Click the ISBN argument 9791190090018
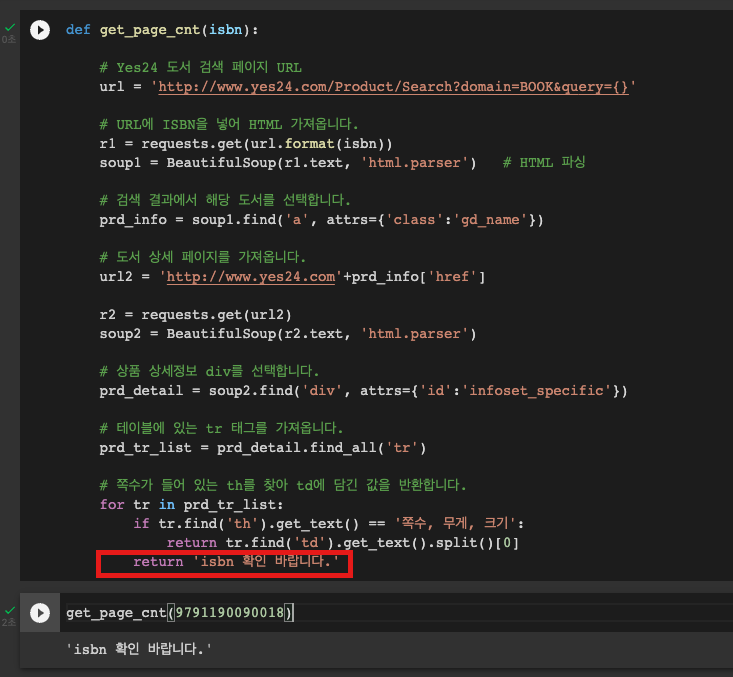Screen dimensions: 733x677 tap(230, 612)
